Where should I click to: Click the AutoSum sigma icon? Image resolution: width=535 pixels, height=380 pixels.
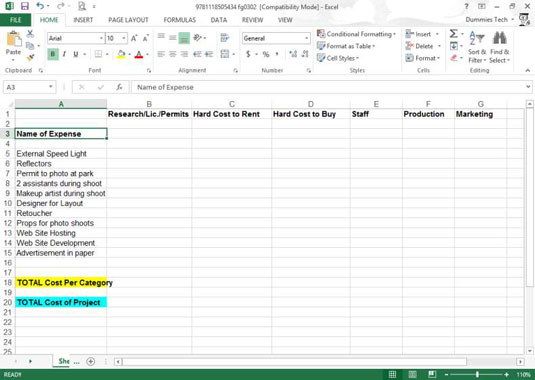(453, 34)
